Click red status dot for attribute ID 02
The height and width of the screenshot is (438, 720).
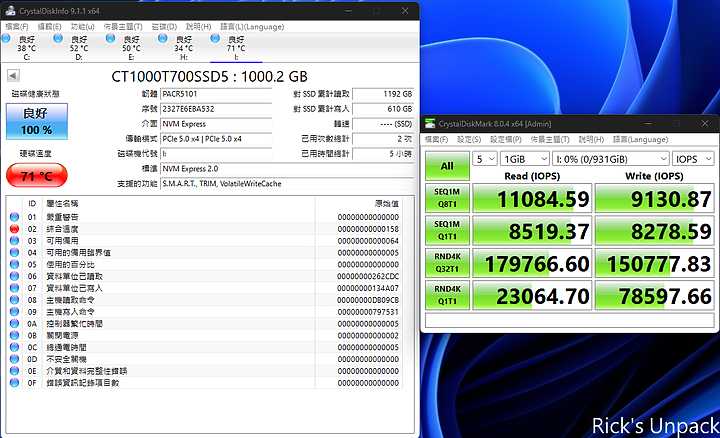[14, 229]
